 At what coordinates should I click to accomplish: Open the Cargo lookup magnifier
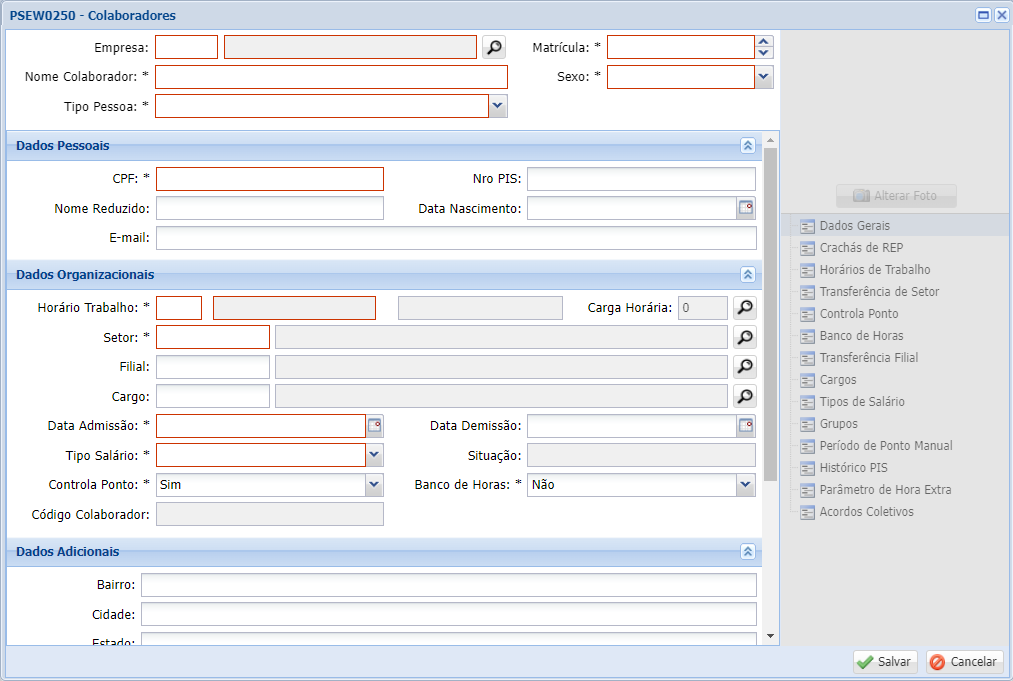tap(745, 397)
